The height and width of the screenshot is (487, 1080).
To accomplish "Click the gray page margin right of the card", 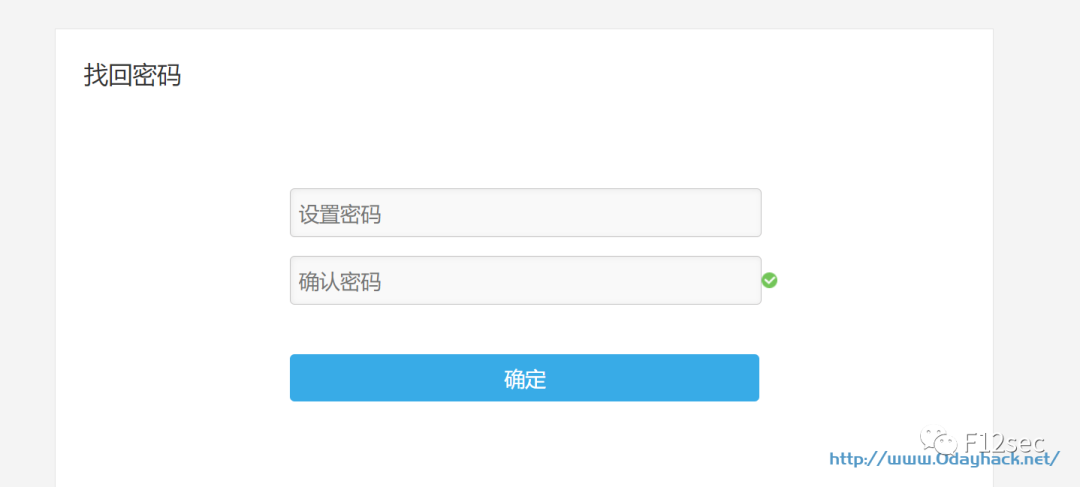I will pos(1036,250).
